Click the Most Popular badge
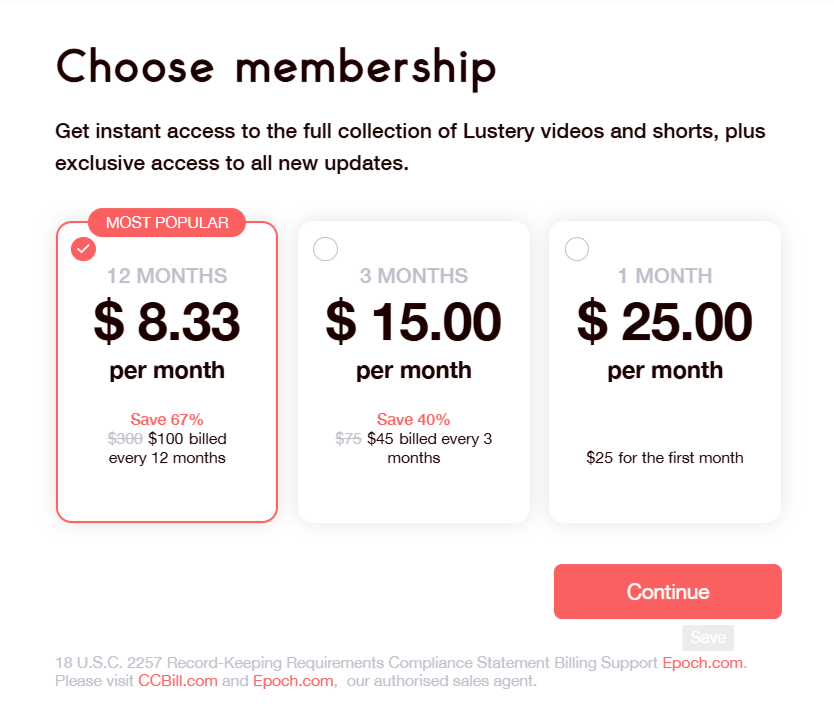 (x=167, y=222)
